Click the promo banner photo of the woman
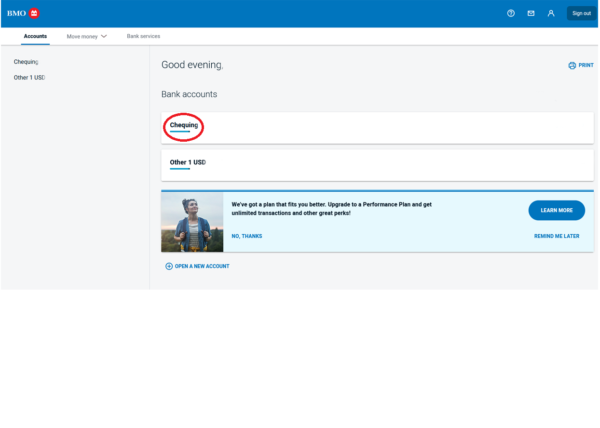Viewport: 600px width, 428px height. 192,221
